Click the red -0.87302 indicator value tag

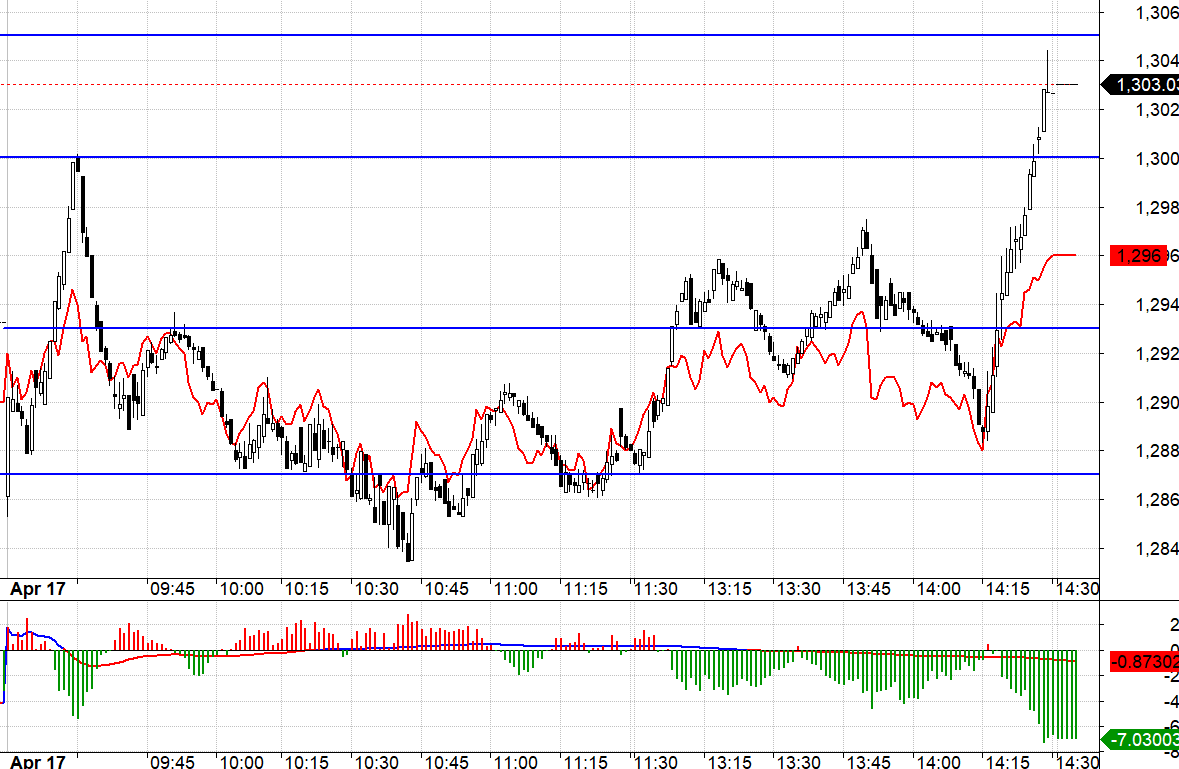[1140, 661]
